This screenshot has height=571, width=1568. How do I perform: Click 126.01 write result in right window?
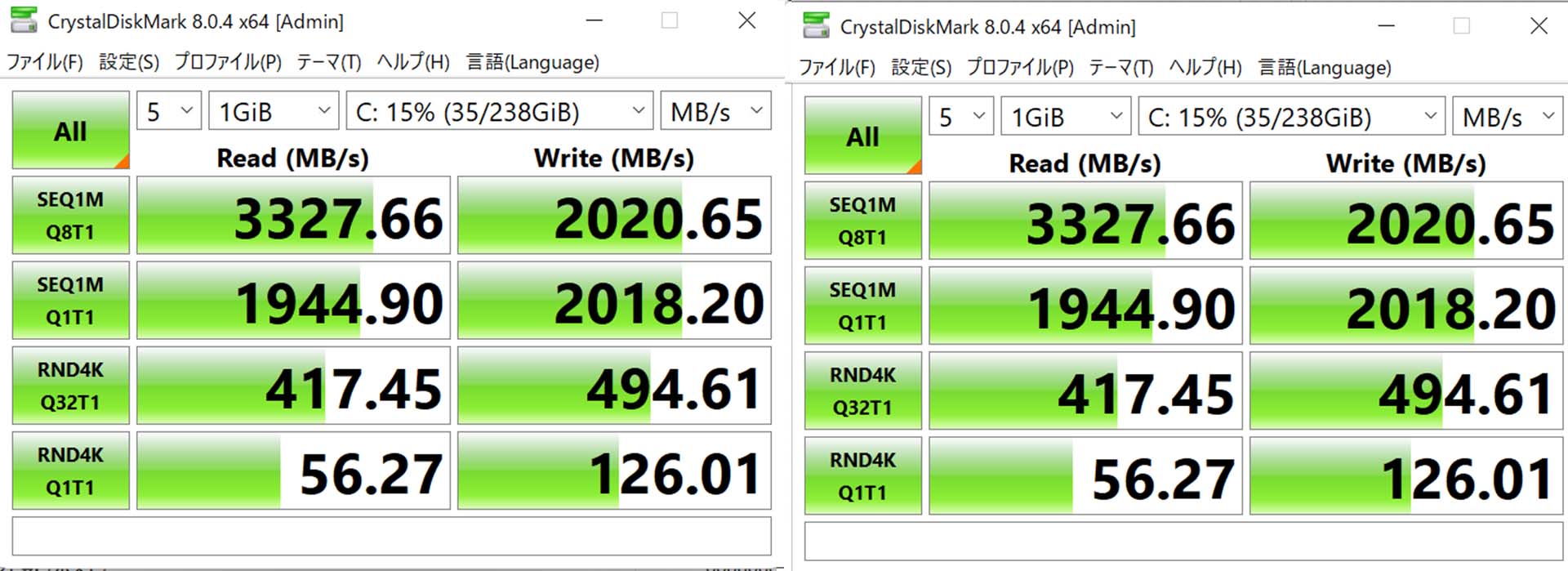point(1406,475)
